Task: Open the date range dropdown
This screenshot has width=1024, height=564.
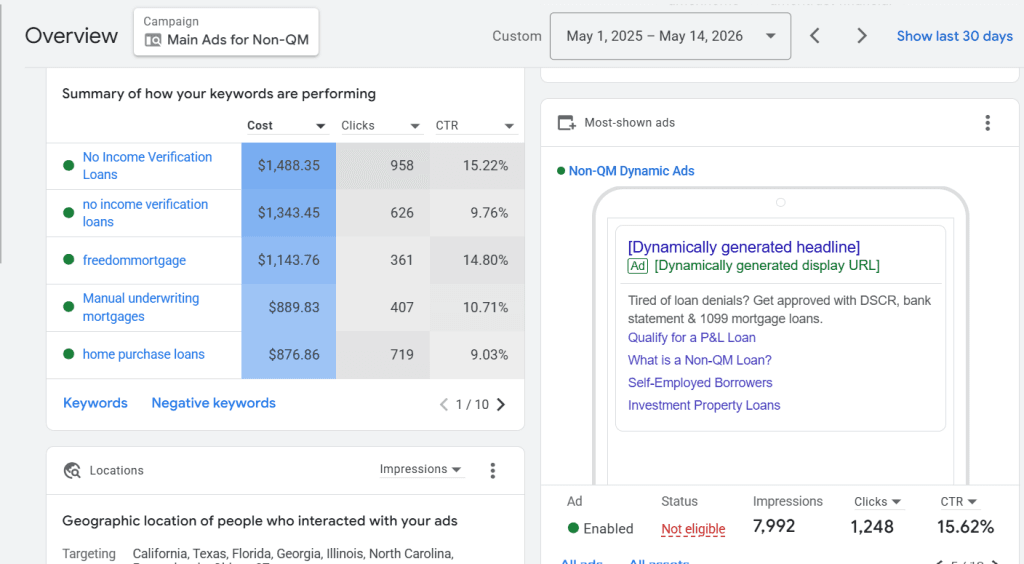Action: coord(670,36)
